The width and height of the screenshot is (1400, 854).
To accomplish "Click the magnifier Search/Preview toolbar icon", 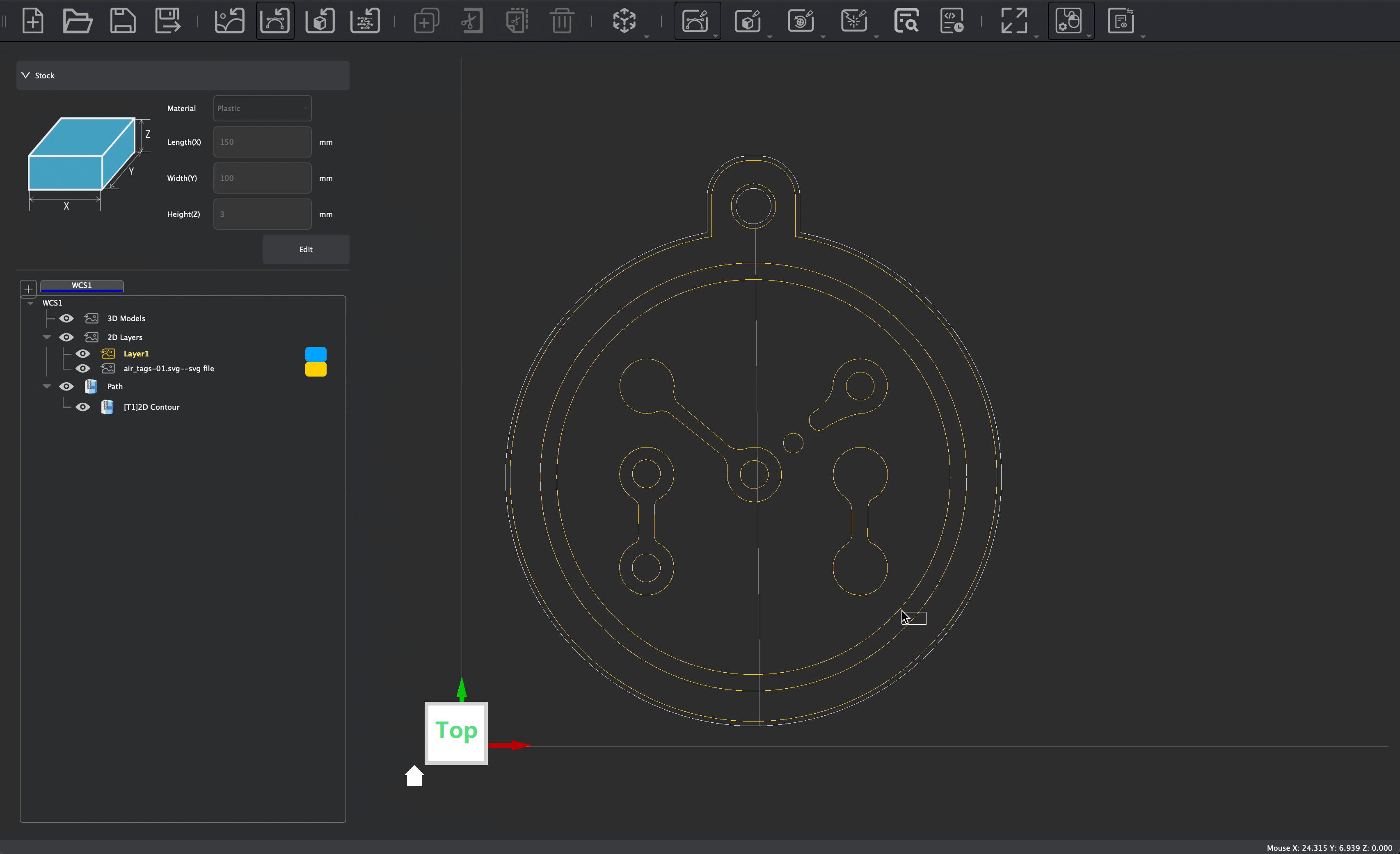I will pyautogui.click(x=906, y=21).
